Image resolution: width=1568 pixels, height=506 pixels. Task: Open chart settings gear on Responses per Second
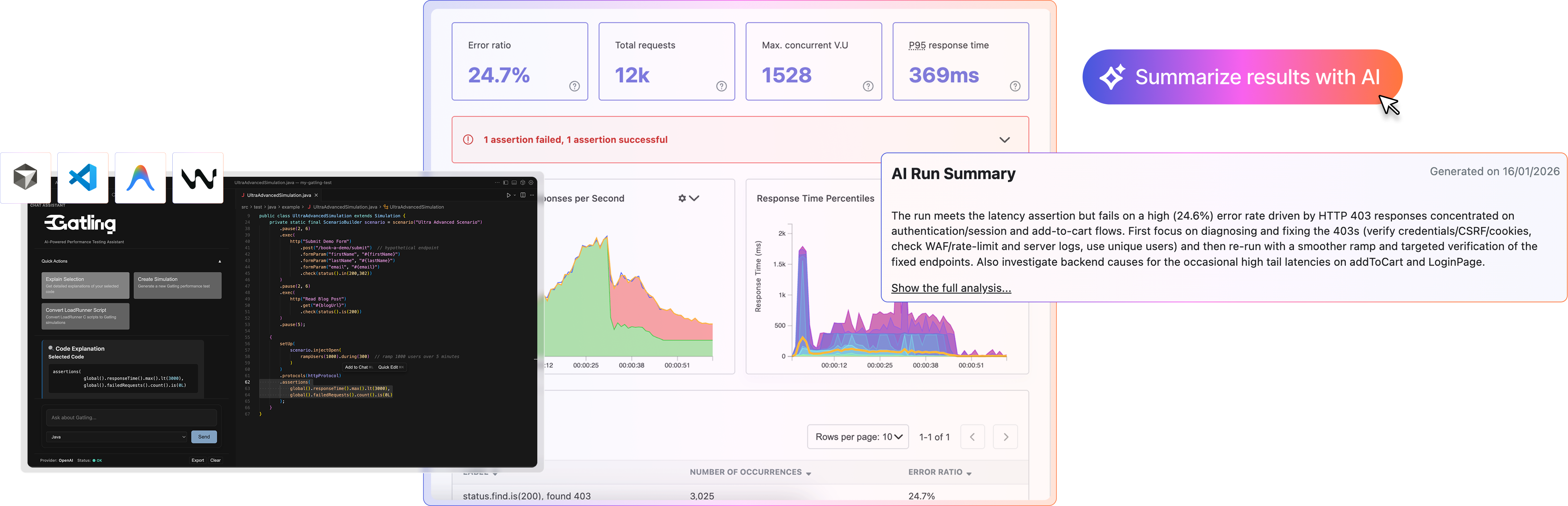[683, 198]
